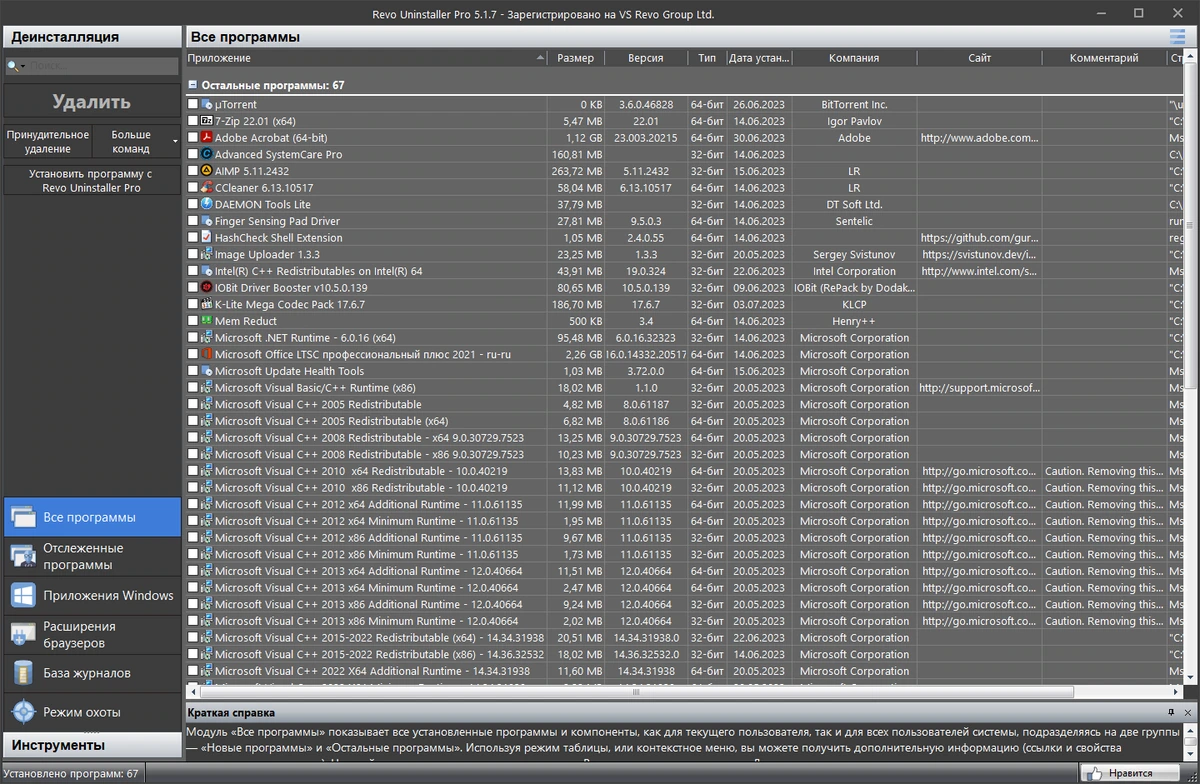Click the pin icon in Краткая справка panel
1200x784 pixels.
[1172, 712]
